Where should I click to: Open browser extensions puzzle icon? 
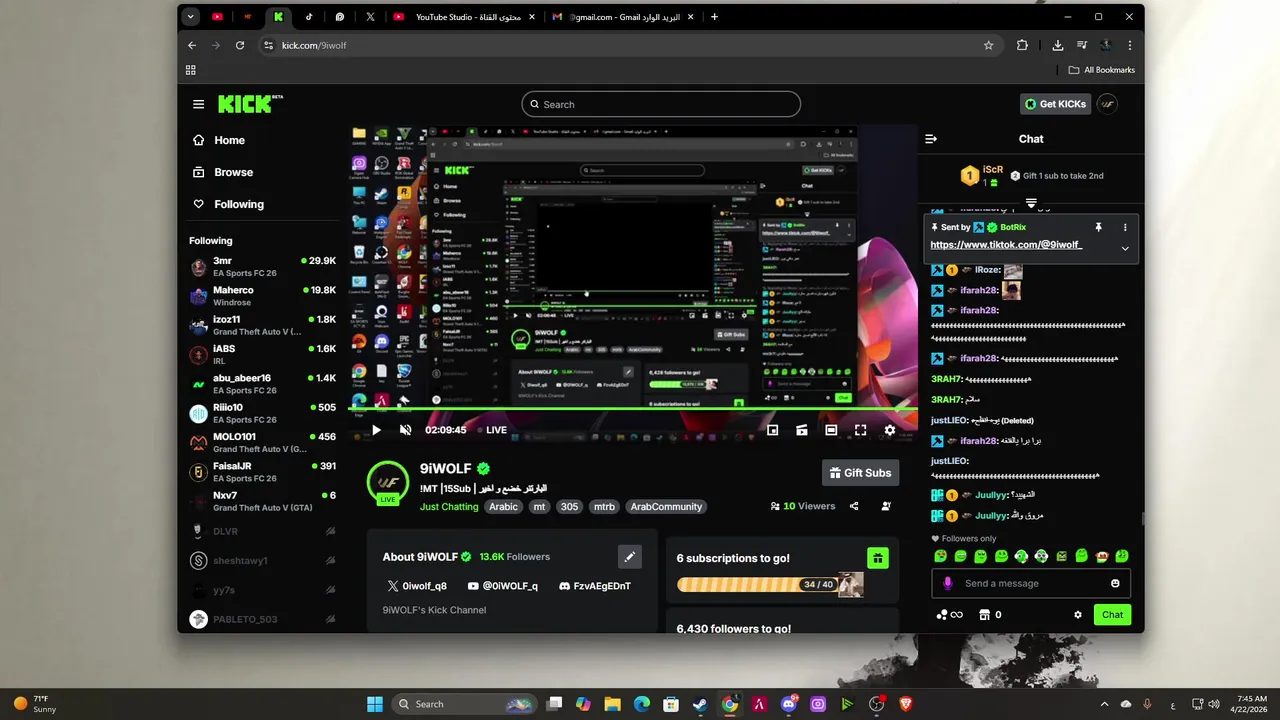(1022, 45)
